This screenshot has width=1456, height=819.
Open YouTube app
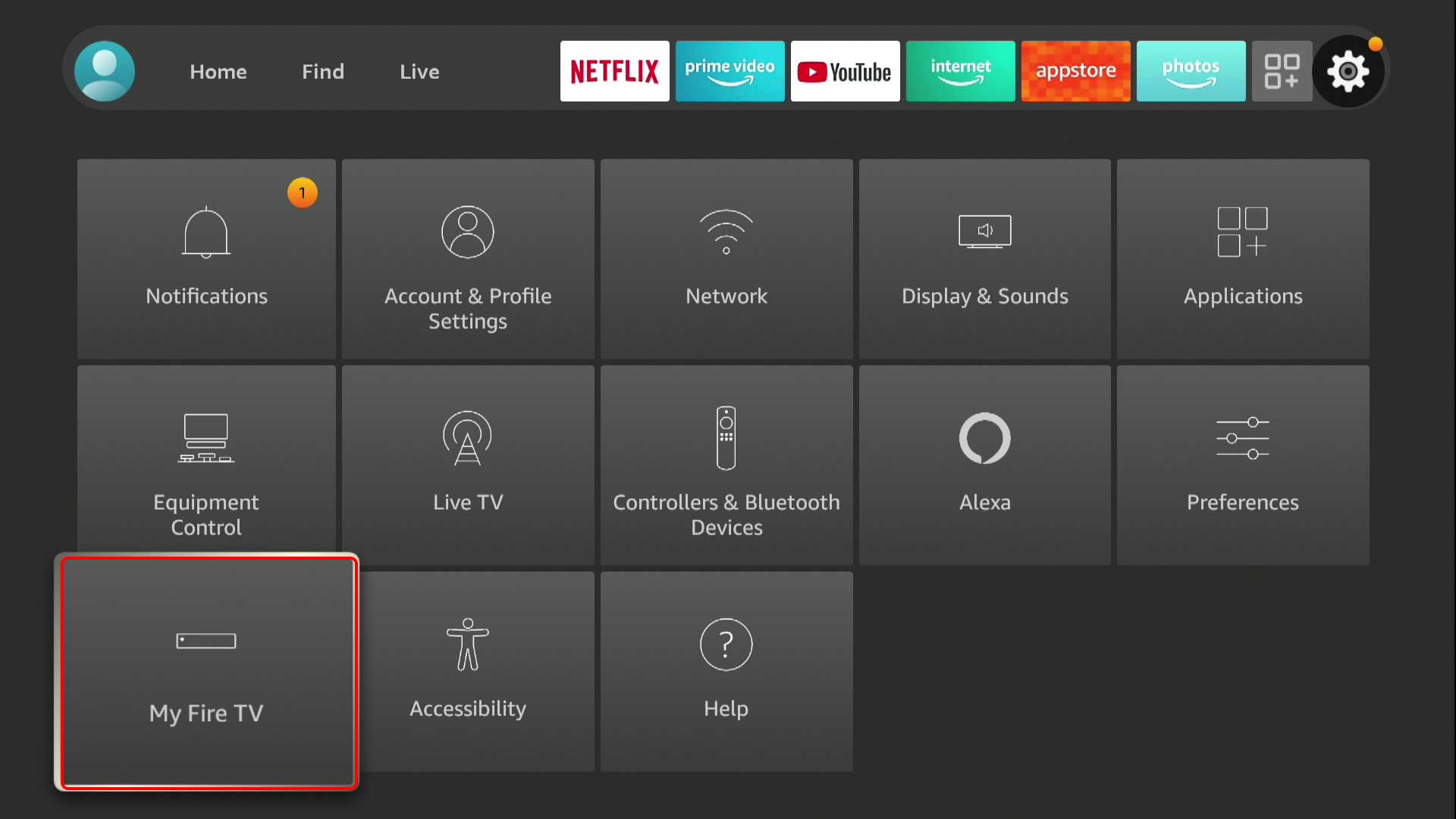pyautogui.click(x=845, y=70)
